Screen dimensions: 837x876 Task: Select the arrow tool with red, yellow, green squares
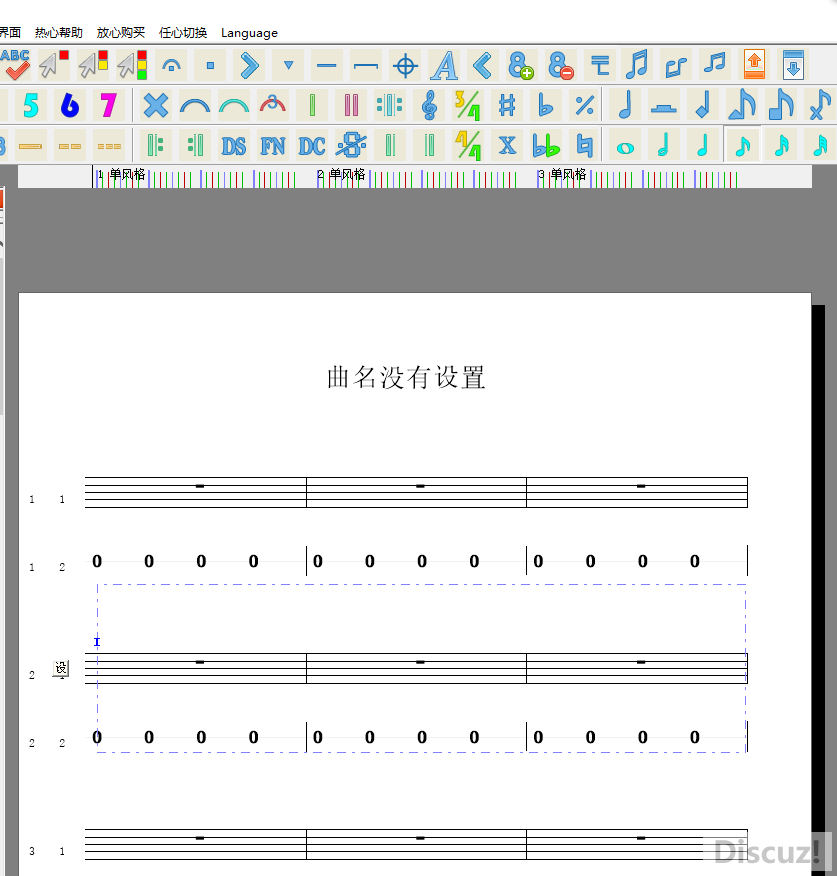(x=132, y=64)
